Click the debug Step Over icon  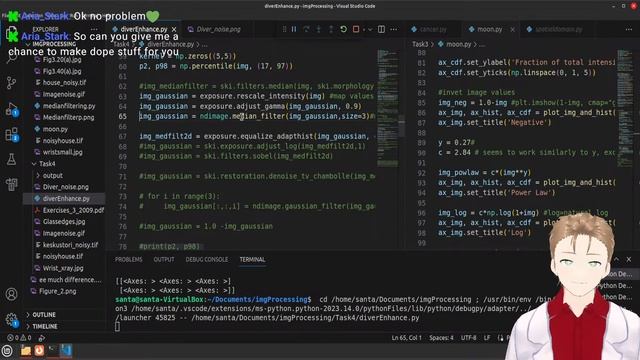306,29
